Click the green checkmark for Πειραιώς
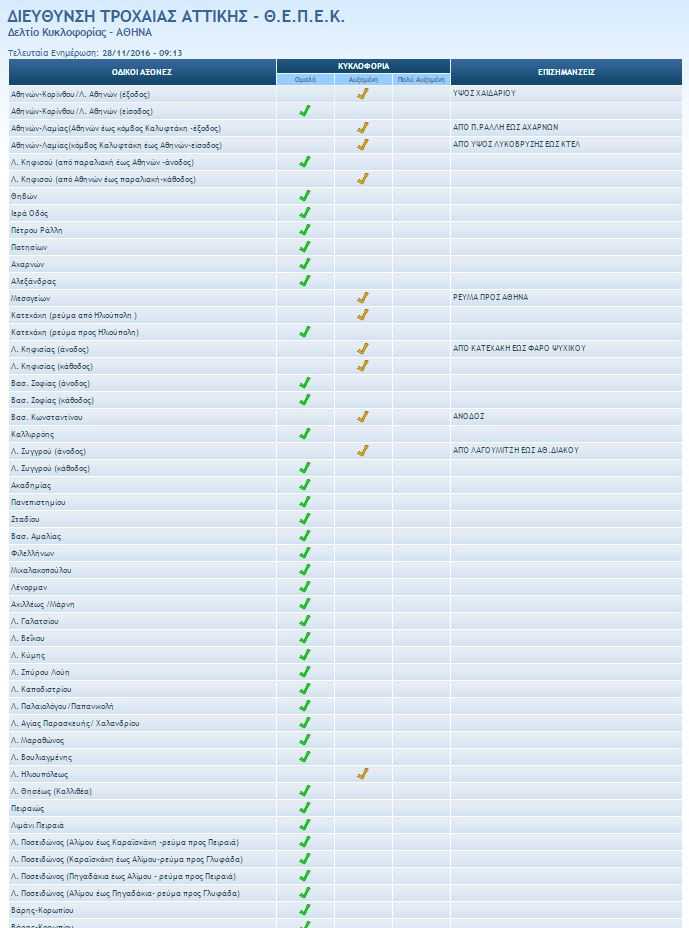 (304, 808)
